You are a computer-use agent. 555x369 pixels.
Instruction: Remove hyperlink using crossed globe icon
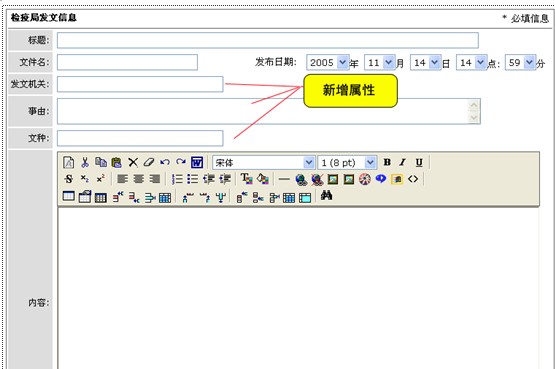pyautogui.click(x=317, y=179)
